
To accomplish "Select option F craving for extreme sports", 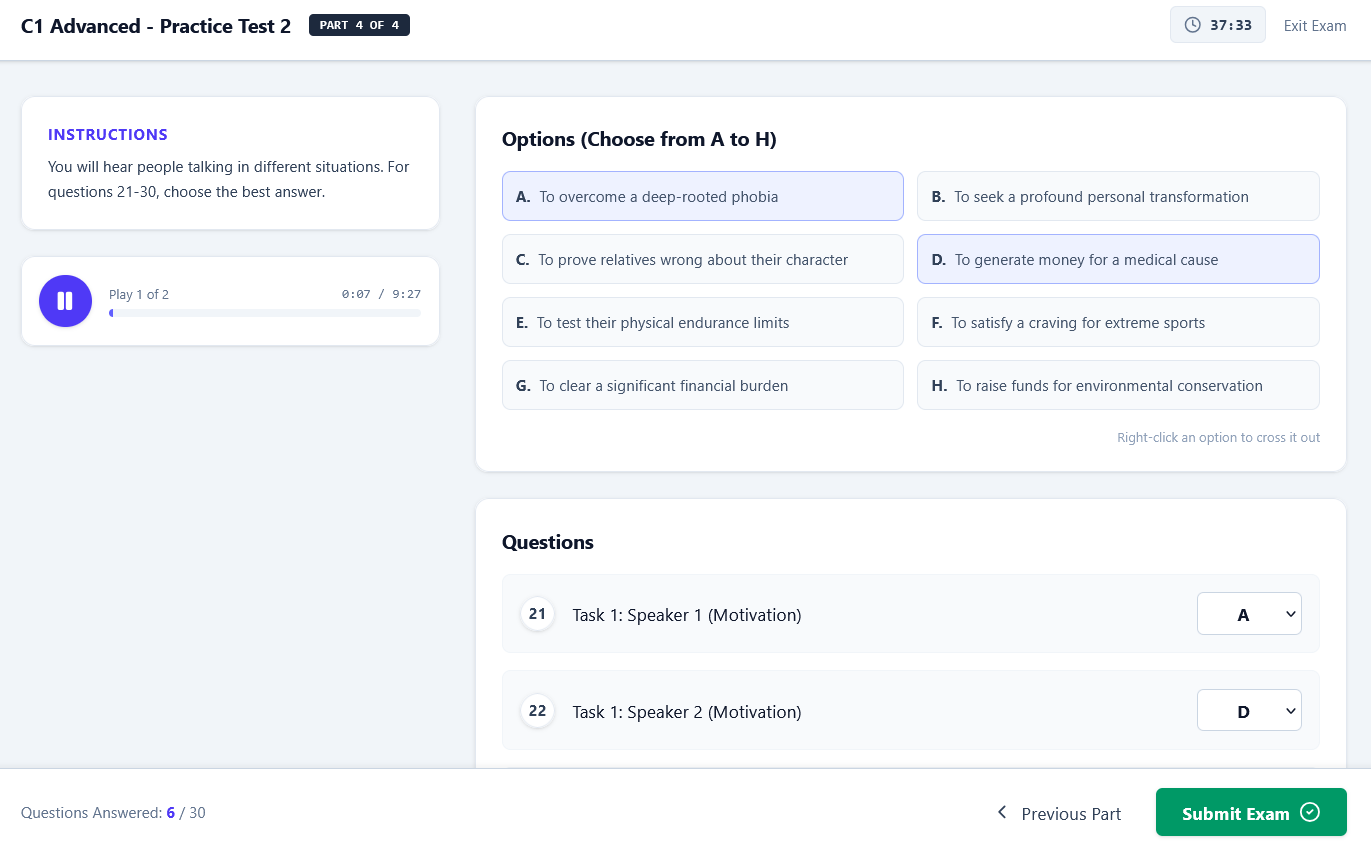I will [1118, 322].
